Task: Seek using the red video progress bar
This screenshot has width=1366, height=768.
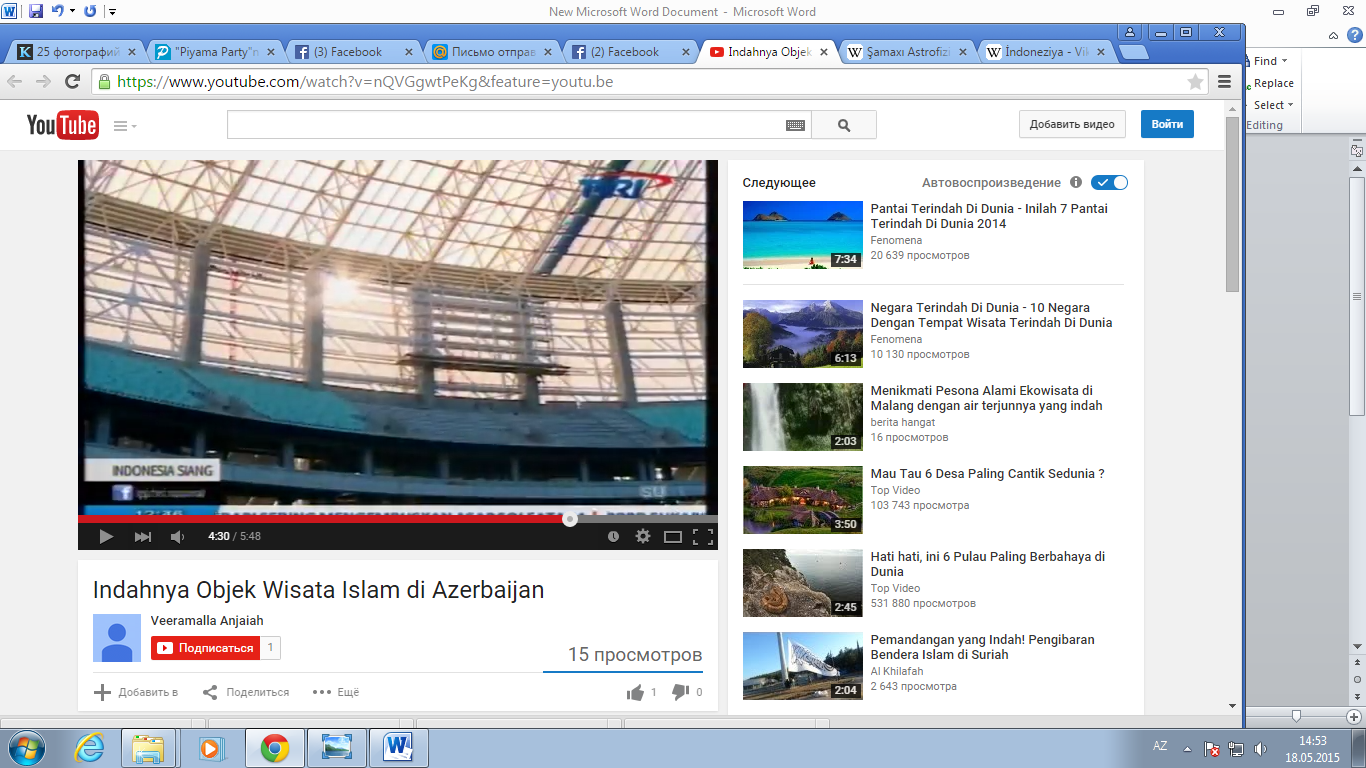Action: [x=322, y=519]
